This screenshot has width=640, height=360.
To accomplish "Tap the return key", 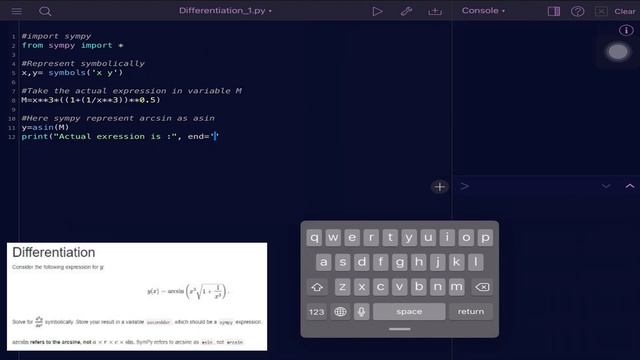I will pyautogui.click(x=471, y=312).
